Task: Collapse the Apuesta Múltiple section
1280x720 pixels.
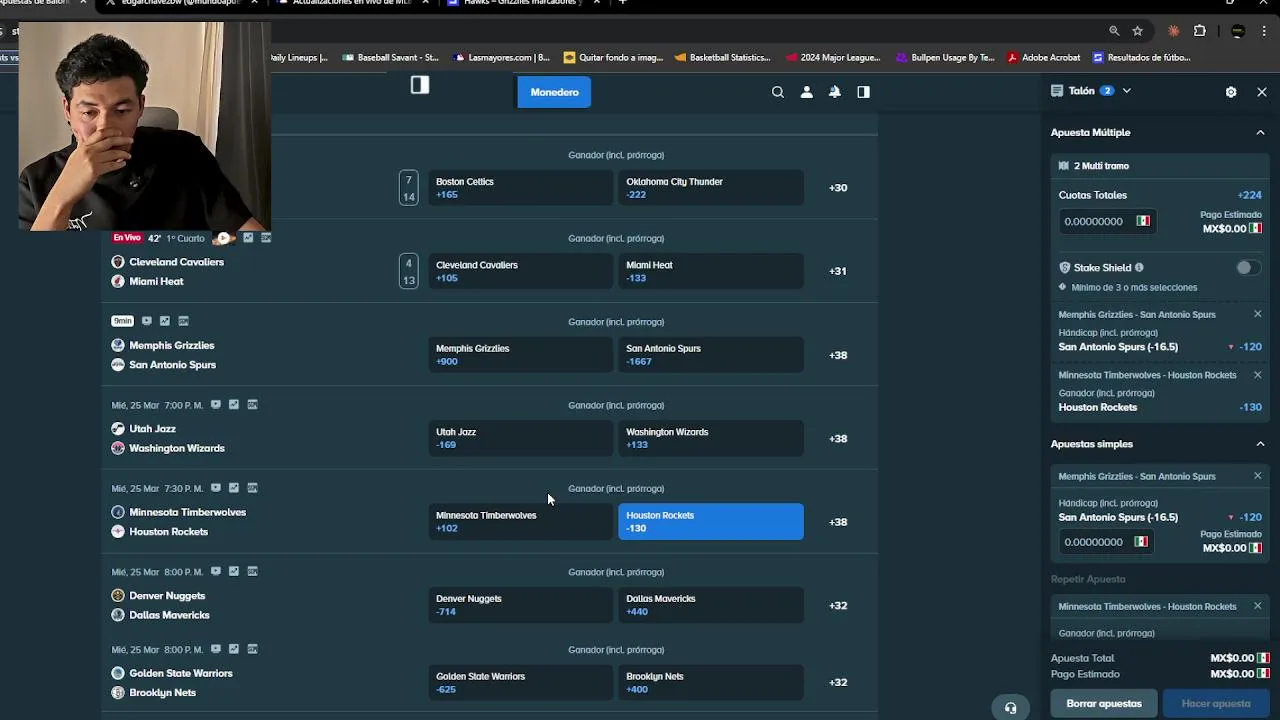Action: [x=1260, y=132]
